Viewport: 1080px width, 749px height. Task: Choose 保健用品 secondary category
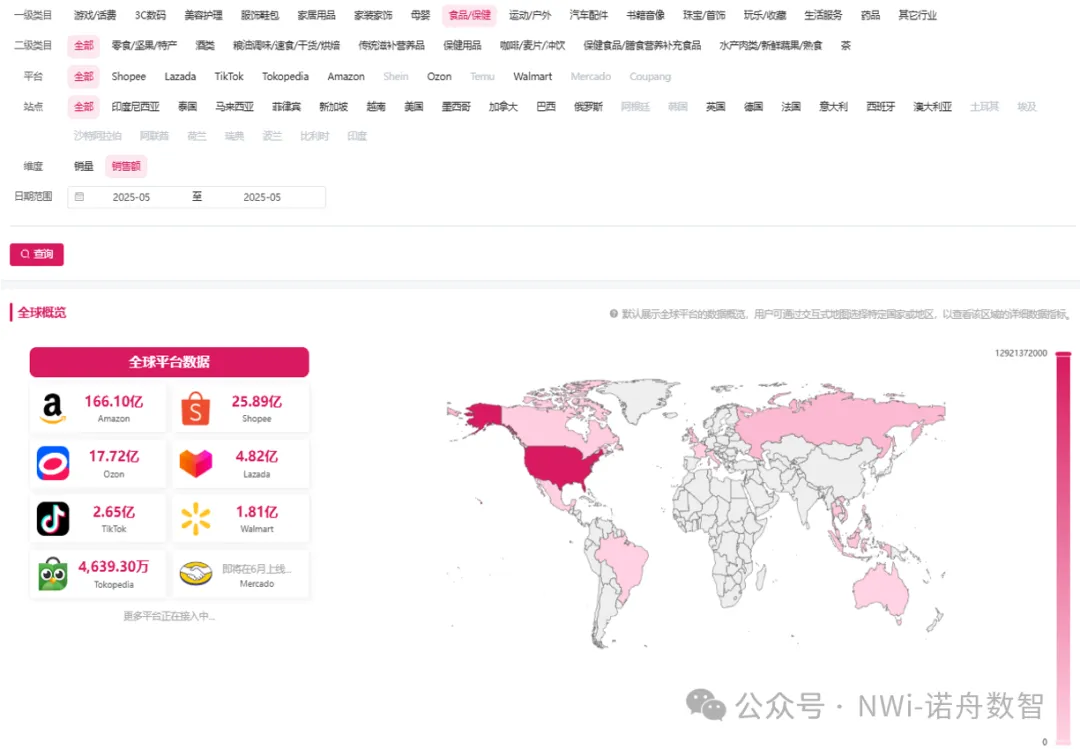(x=462, y=46)
